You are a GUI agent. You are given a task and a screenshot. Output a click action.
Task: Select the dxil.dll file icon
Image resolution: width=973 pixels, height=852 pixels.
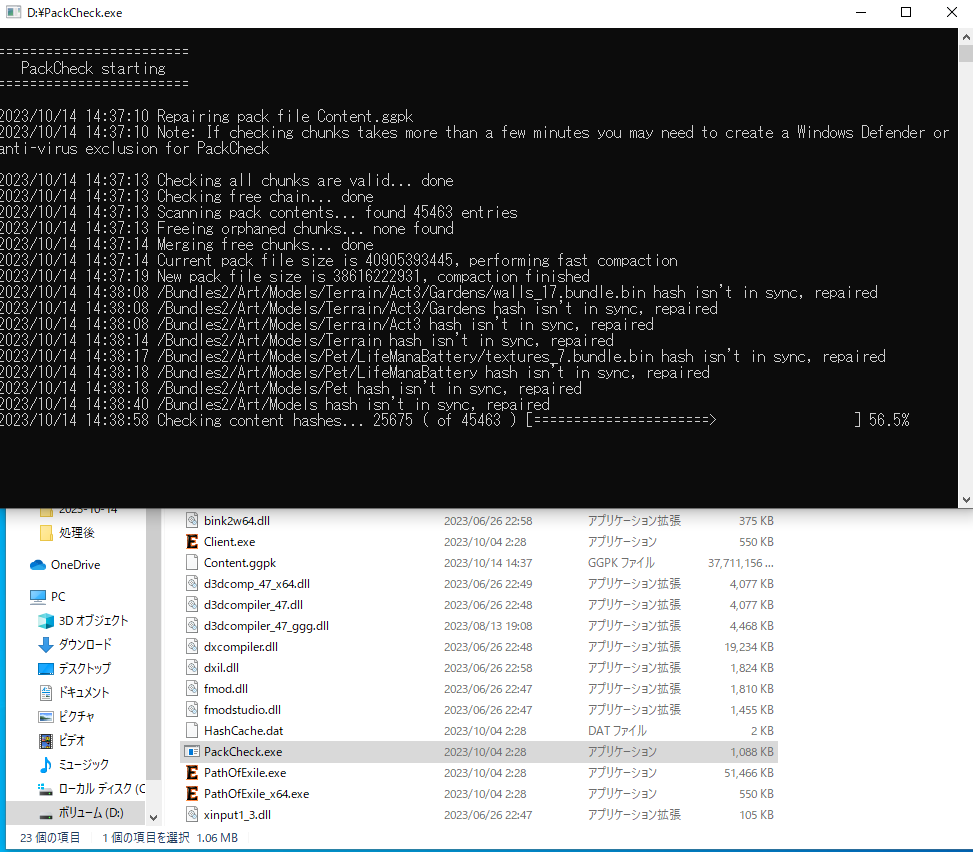tap(192, 668)
